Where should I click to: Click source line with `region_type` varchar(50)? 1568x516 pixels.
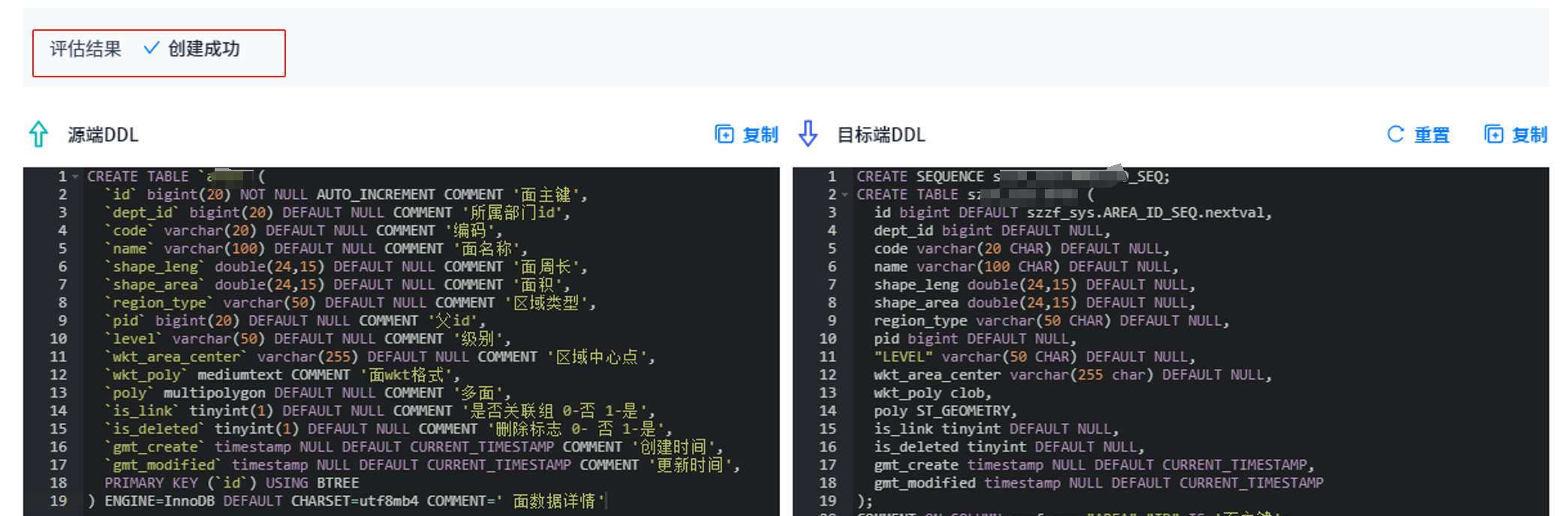[x=350, y=303]
